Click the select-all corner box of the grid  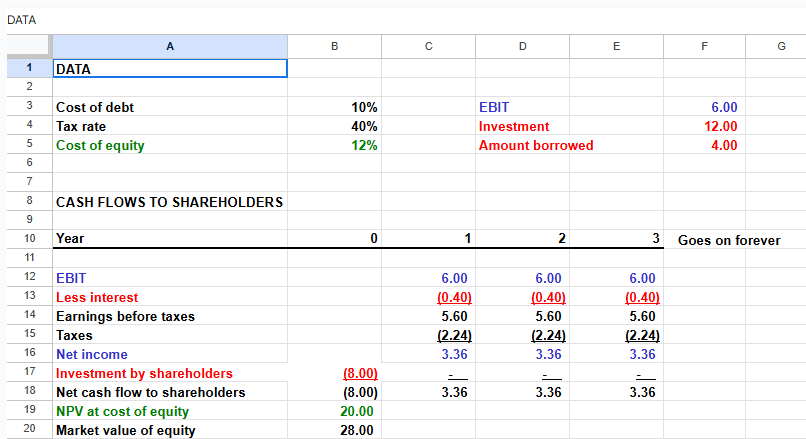[25, 45]
